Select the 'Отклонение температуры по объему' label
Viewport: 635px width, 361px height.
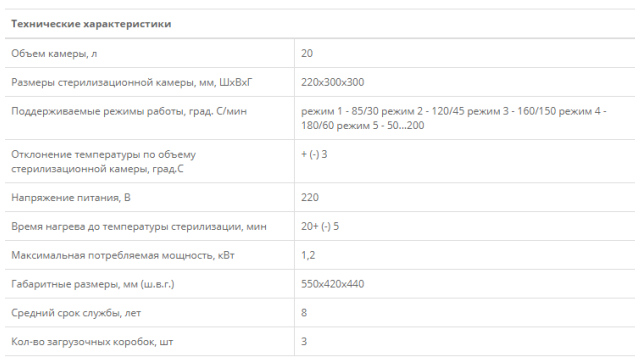(x=103, y=161)
